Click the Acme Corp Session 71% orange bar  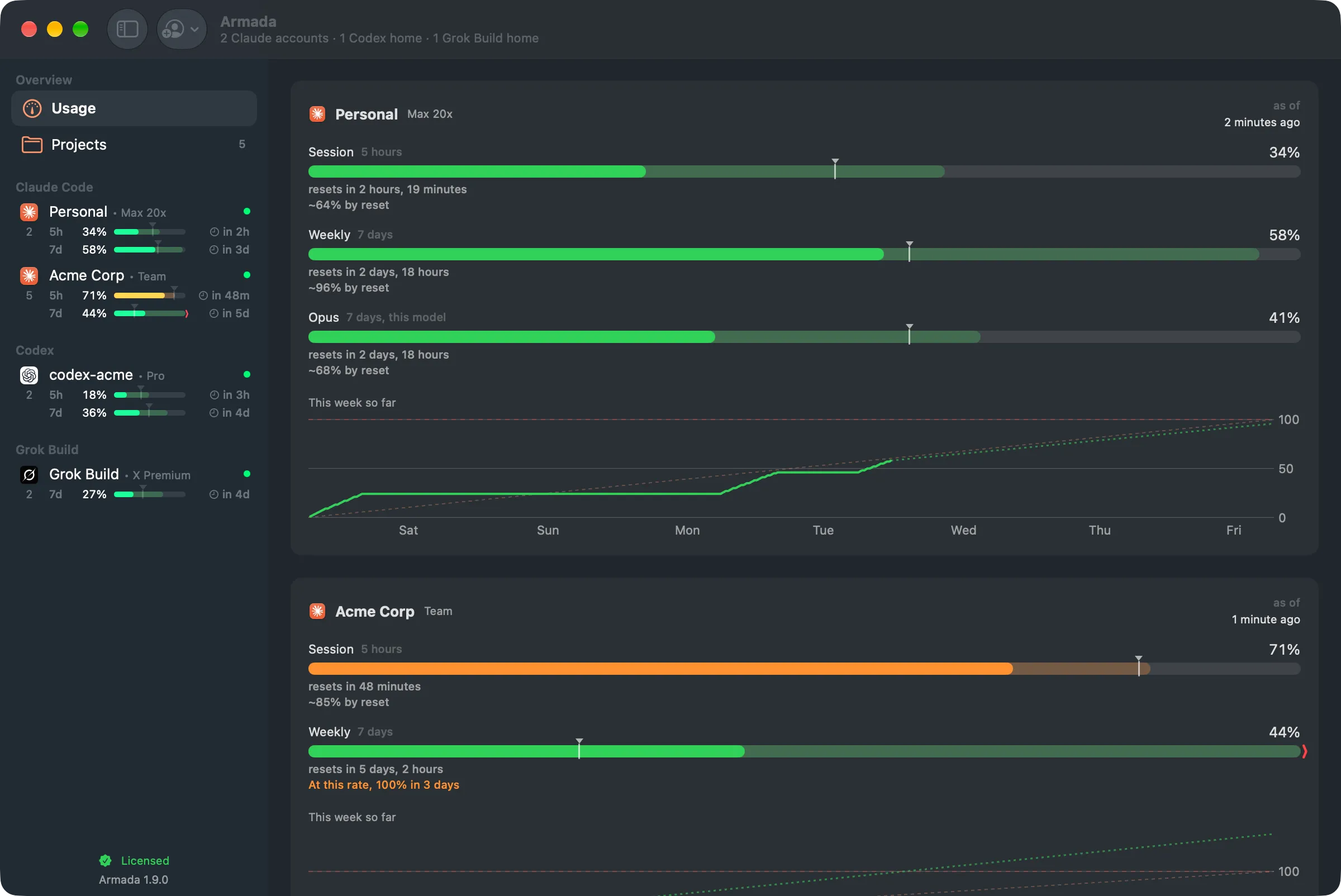(x=804, y=669)
